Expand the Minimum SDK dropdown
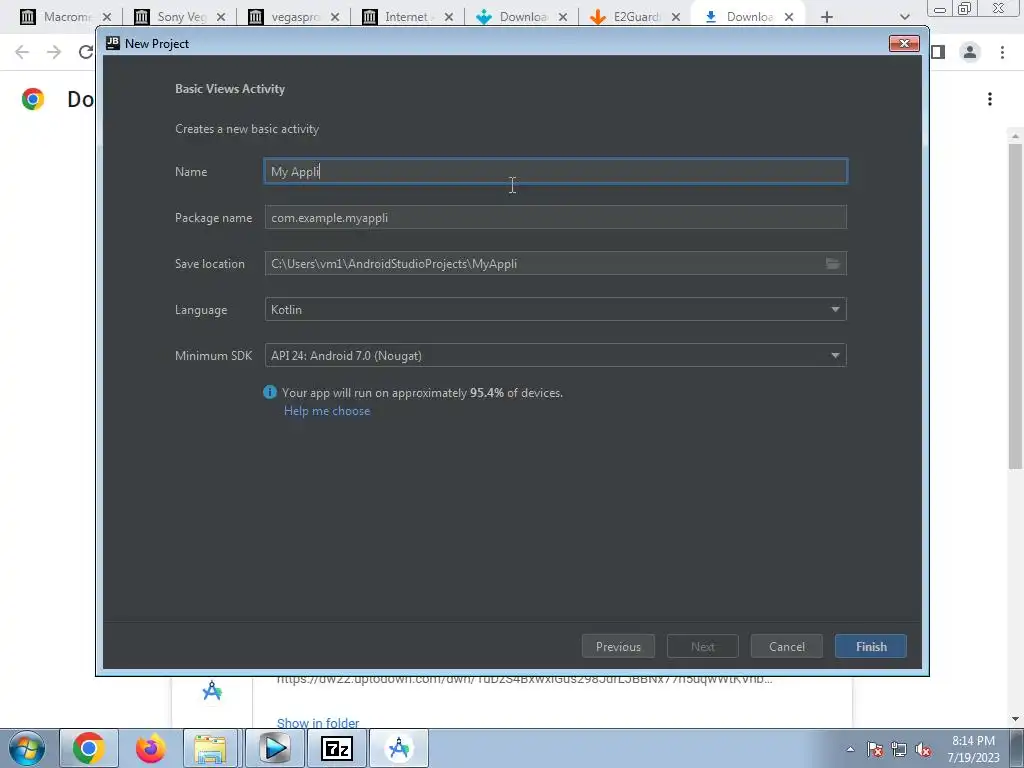This screenshot has height=768, width=1024. coord(556,355)
